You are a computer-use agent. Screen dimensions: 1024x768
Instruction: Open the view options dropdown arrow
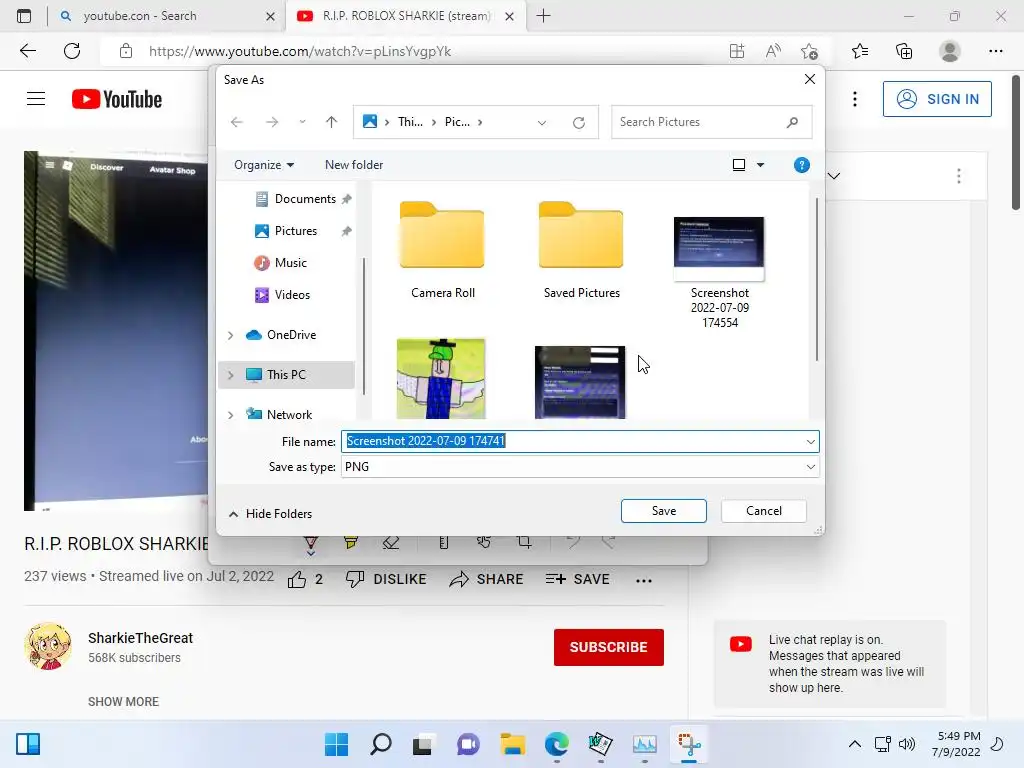(x=760, y=165)
